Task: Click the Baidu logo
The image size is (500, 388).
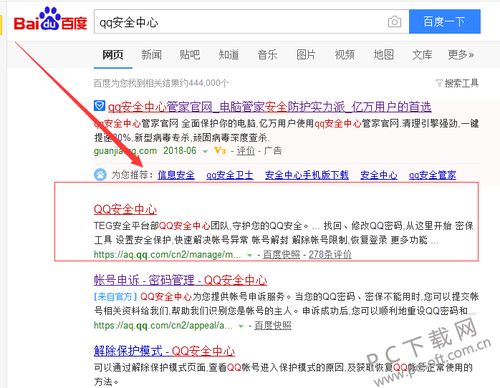Action: [50, 20]
